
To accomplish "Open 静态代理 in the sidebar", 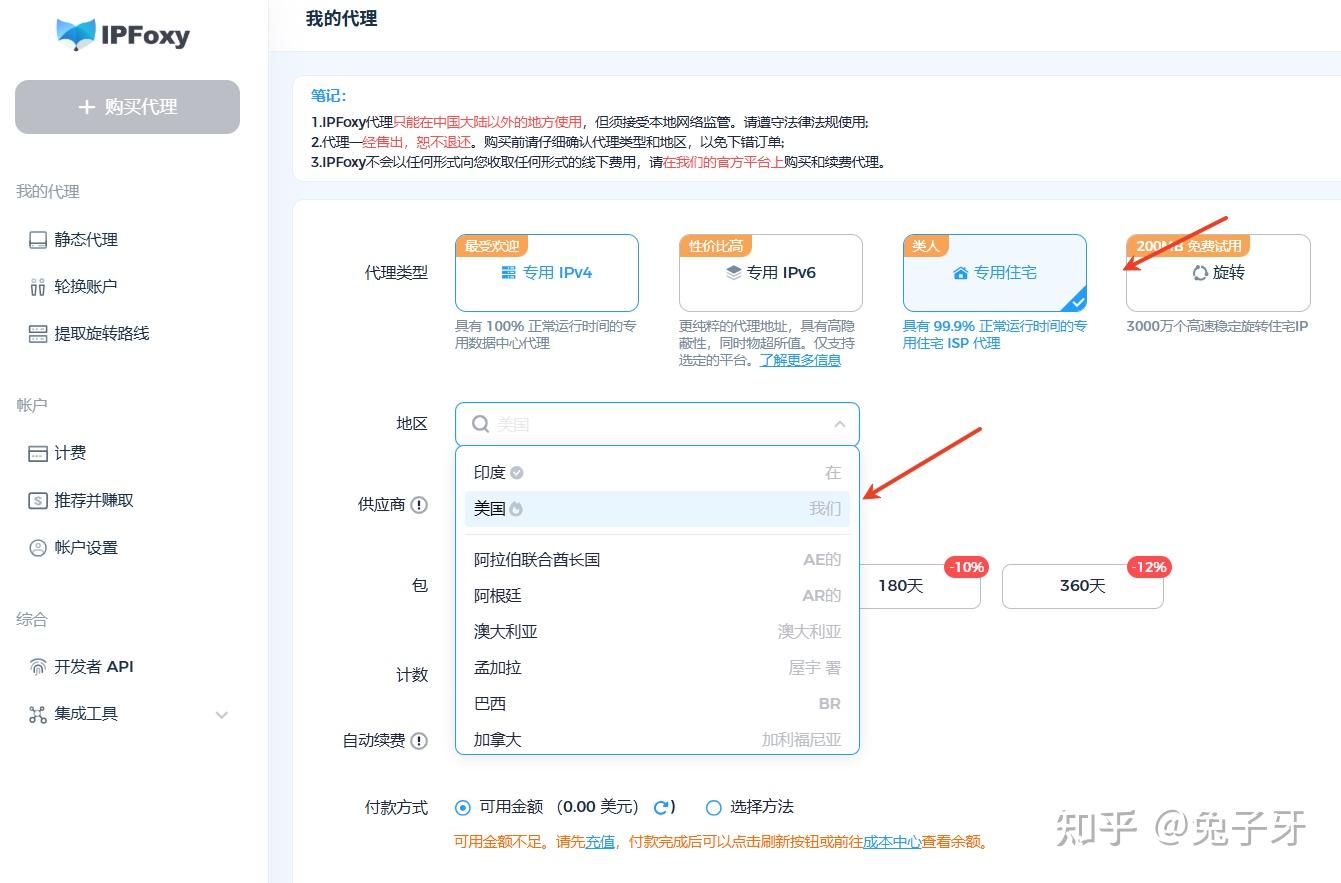I will (86, 240).
